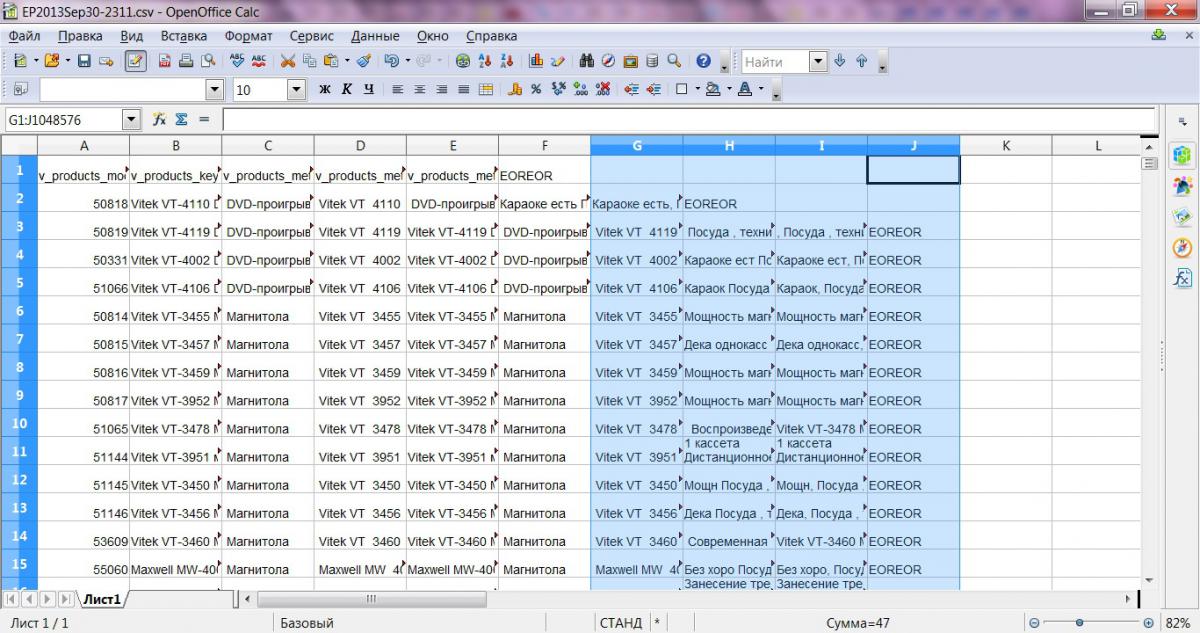Click the Function = button

coord(204,119)
